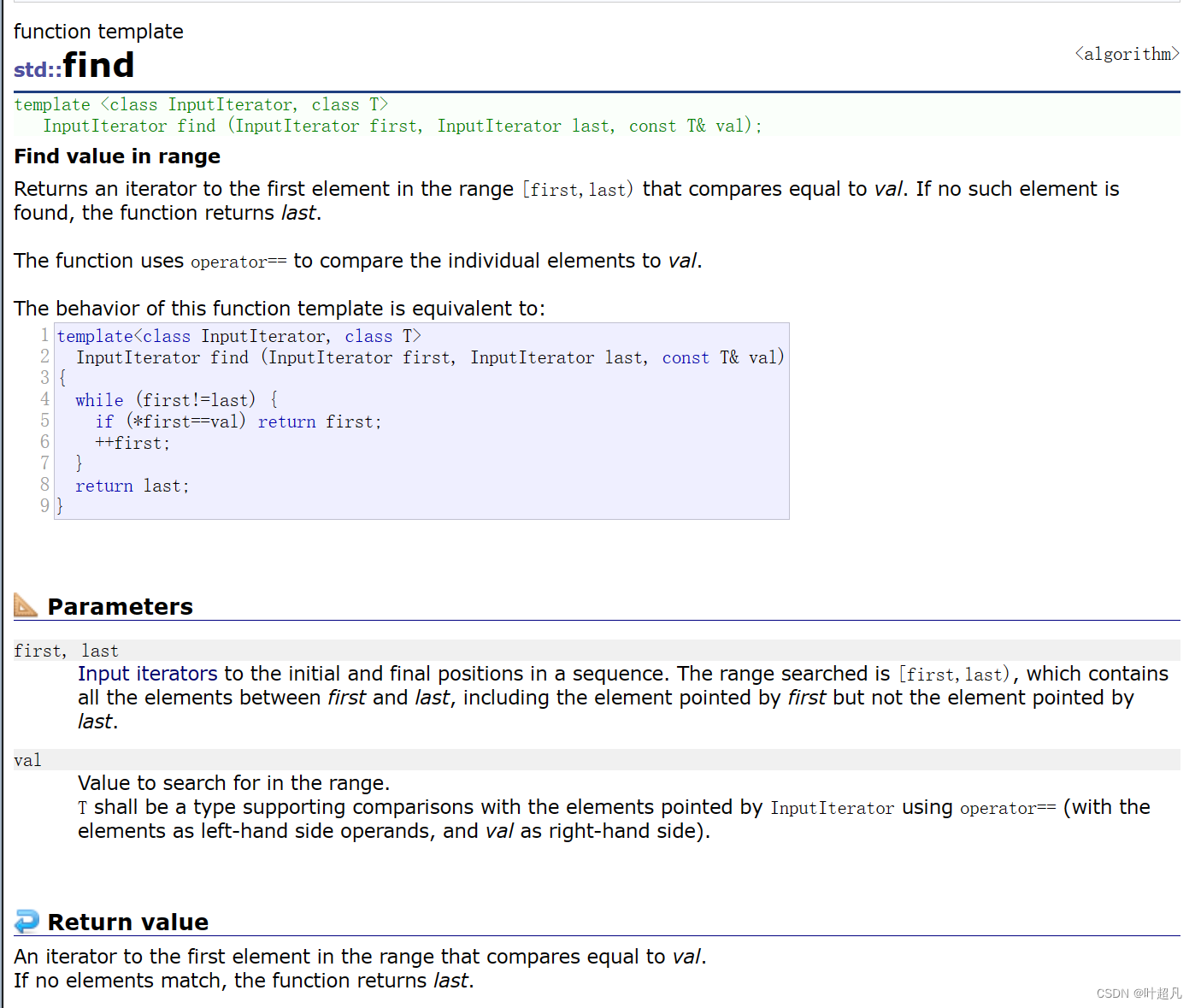The width and height of the screenshot is (1195, 1008).
Task: Click code line 'template<class InputIterator, class T>'
Action: click(x=239, y=336)
